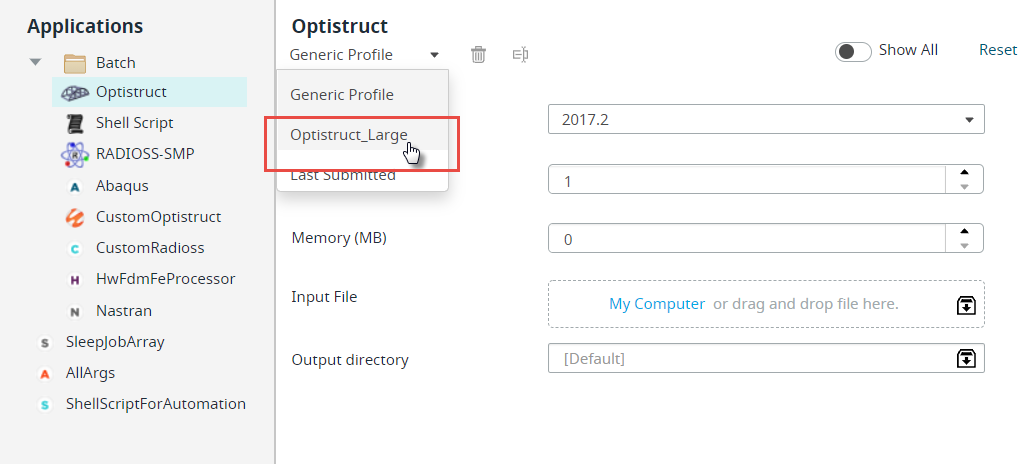Select the Optistruct application icon
This screenshot has height=464, width=1033.
(75, 92)
